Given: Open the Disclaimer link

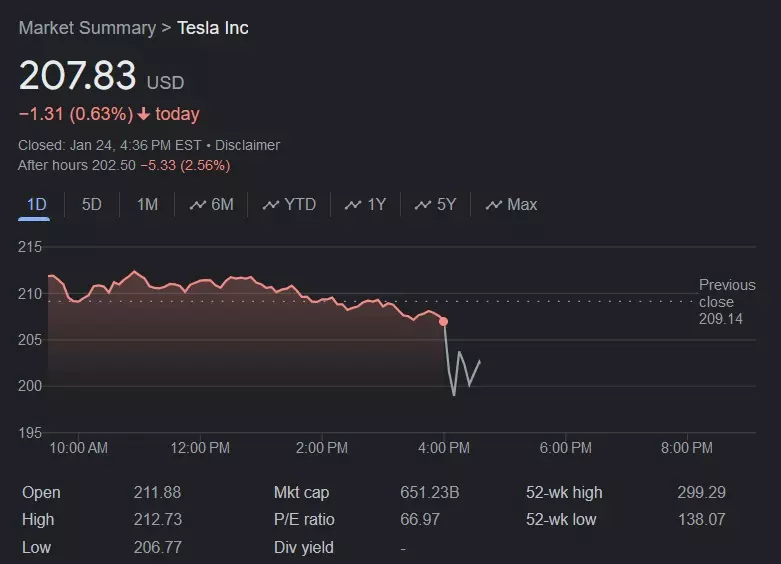Looking at the screenshot, I should tap(247, 145).
